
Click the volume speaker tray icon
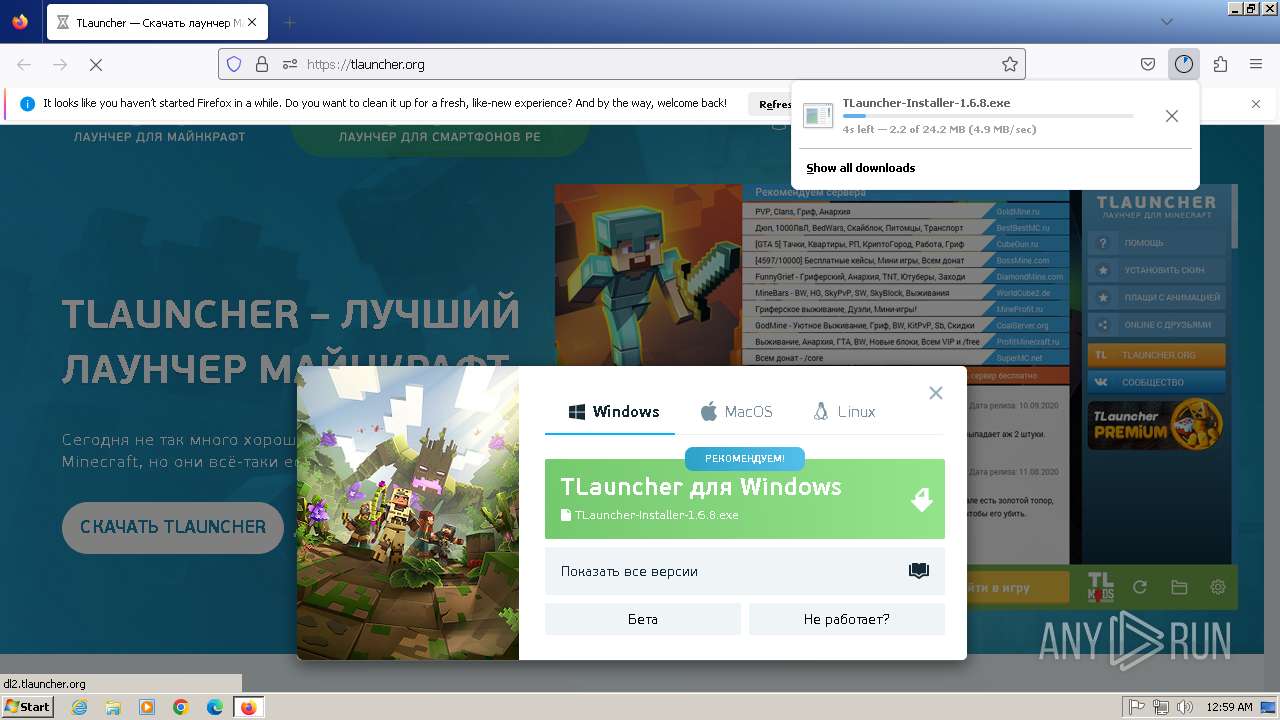pyautogui.click(x=1185, y=707)
